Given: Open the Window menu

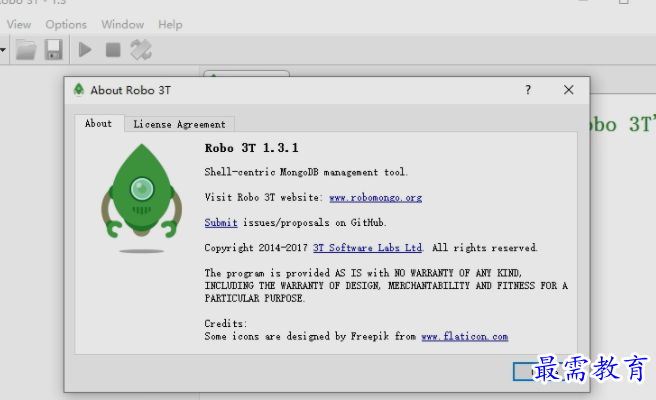Looking at the screenshot, I should pos(123,25).
